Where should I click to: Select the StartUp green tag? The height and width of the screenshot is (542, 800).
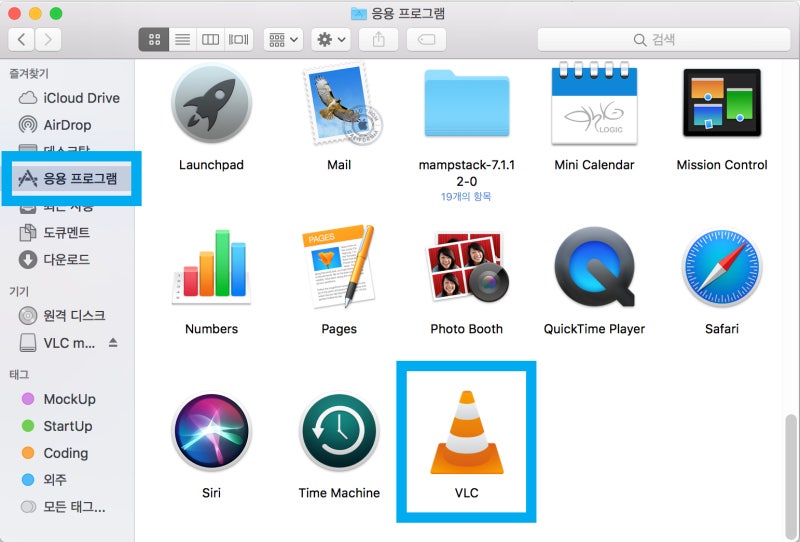[x=69, y=426]
